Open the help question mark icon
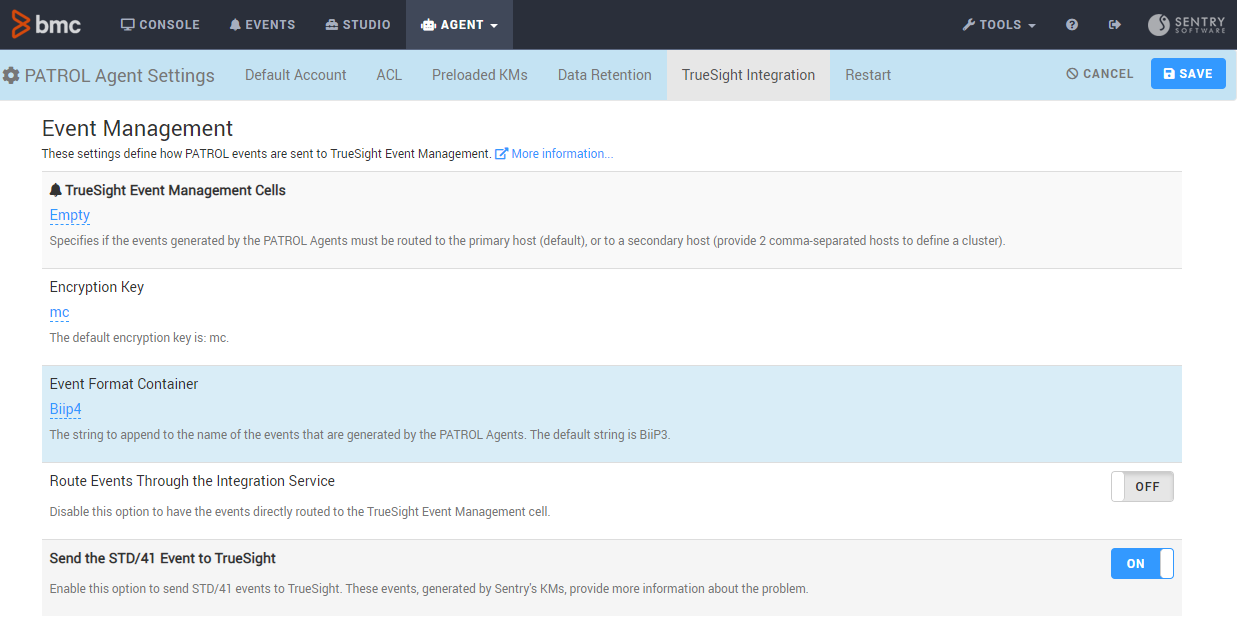The height and width of the screenshot is (626, 1237). click(x=1072, y=25)
